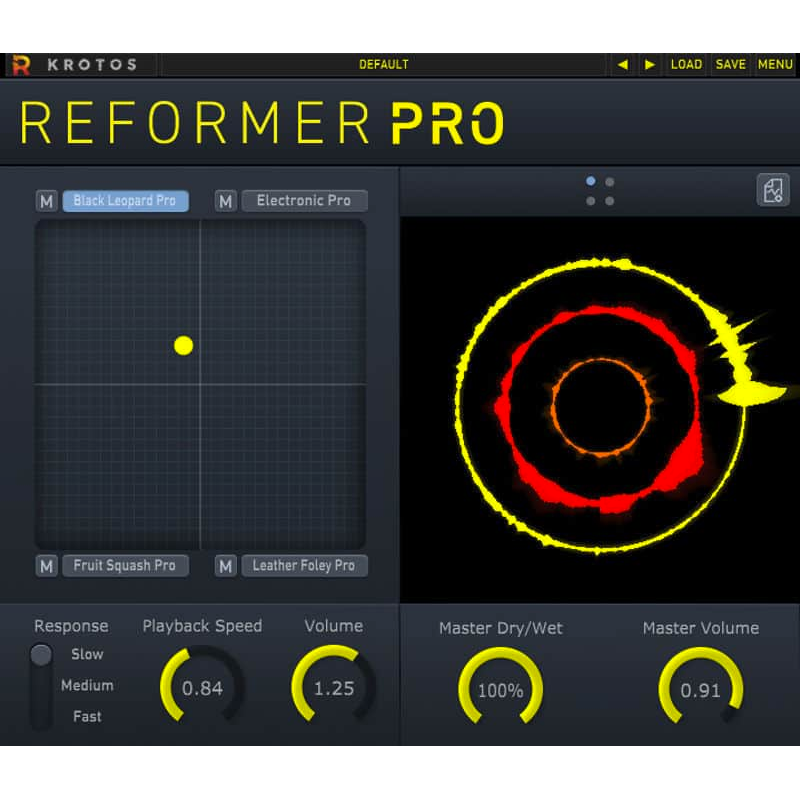Open the MENU in top bar
The width and height of the screenshot is (800, 800).
775,65
